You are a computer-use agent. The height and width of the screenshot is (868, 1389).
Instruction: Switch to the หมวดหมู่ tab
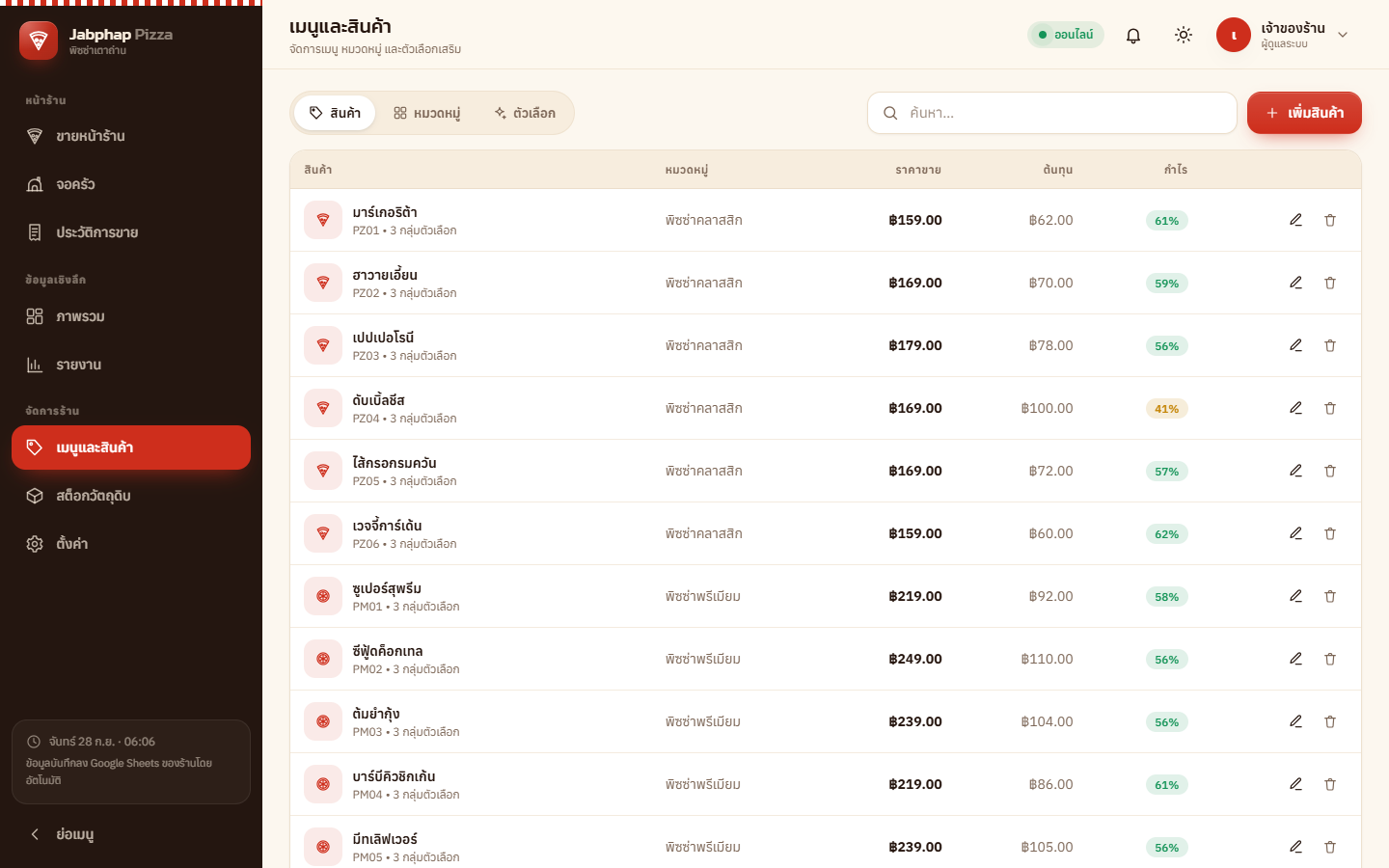coord(426,113)
